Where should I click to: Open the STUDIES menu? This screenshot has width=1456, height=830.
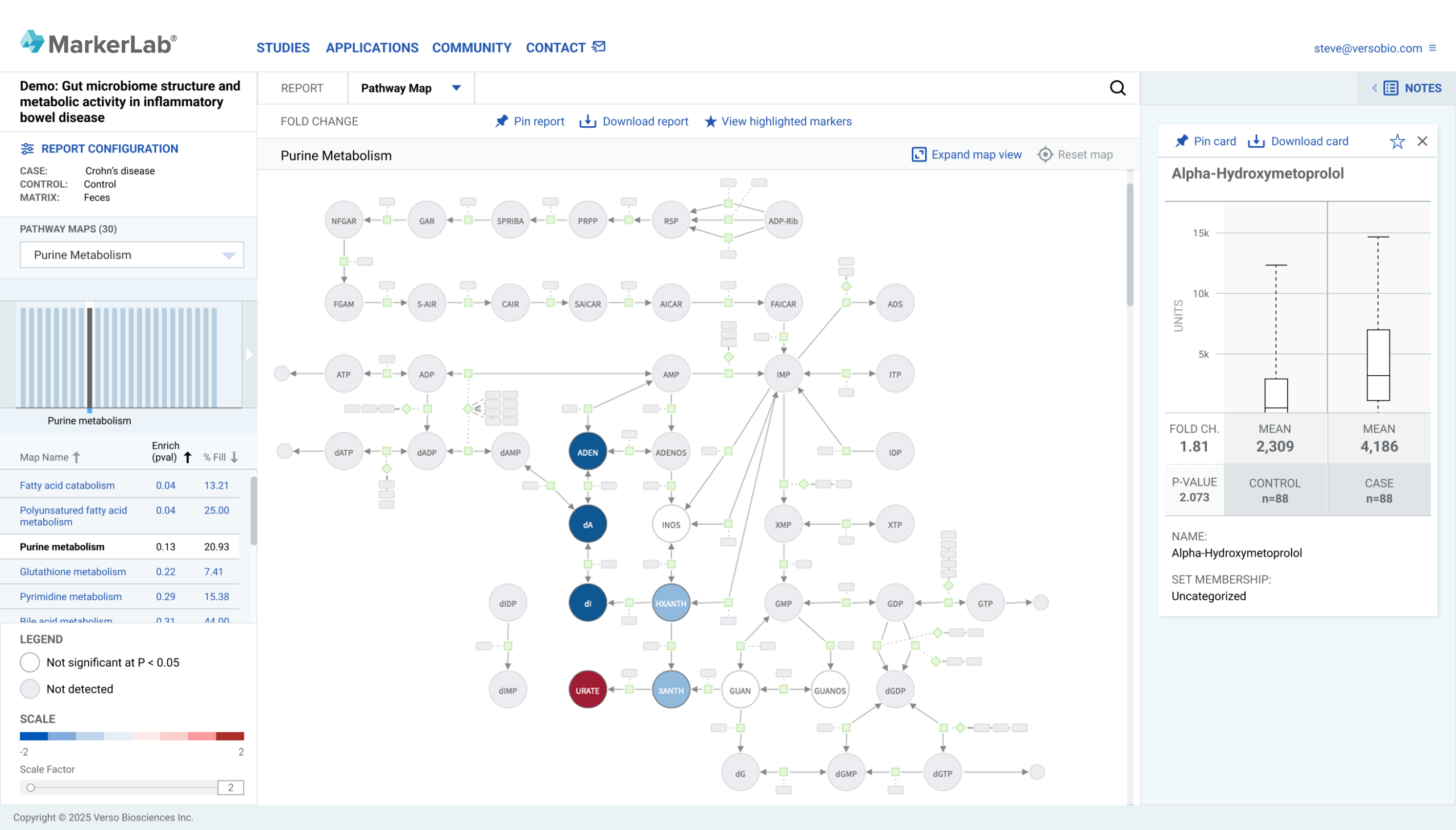pos(283,48)
